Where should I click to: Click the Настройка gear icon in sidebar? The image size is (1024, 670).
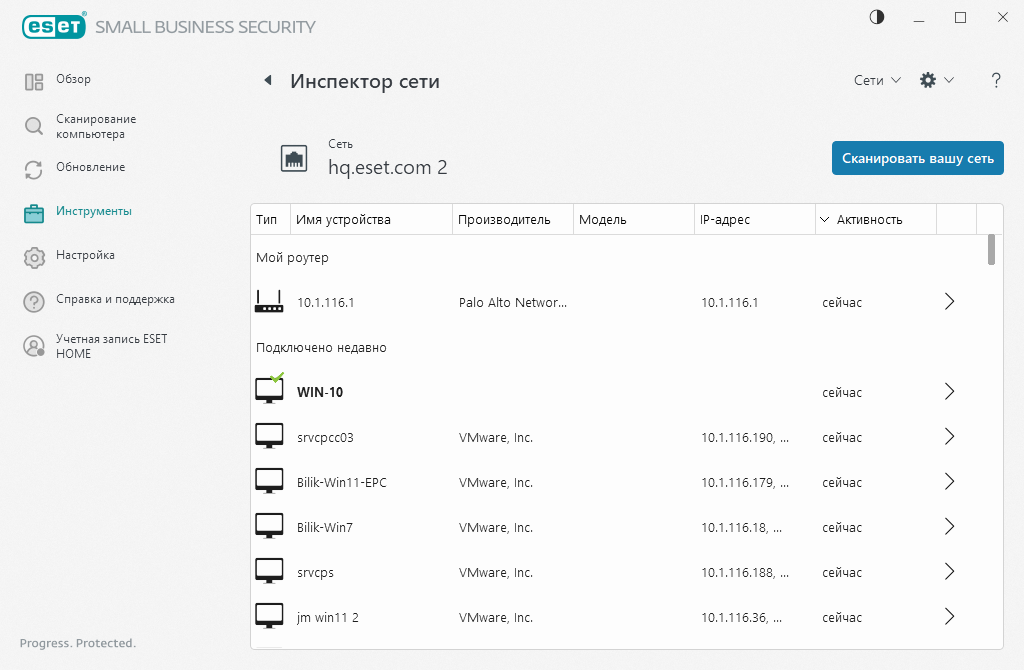36,255
